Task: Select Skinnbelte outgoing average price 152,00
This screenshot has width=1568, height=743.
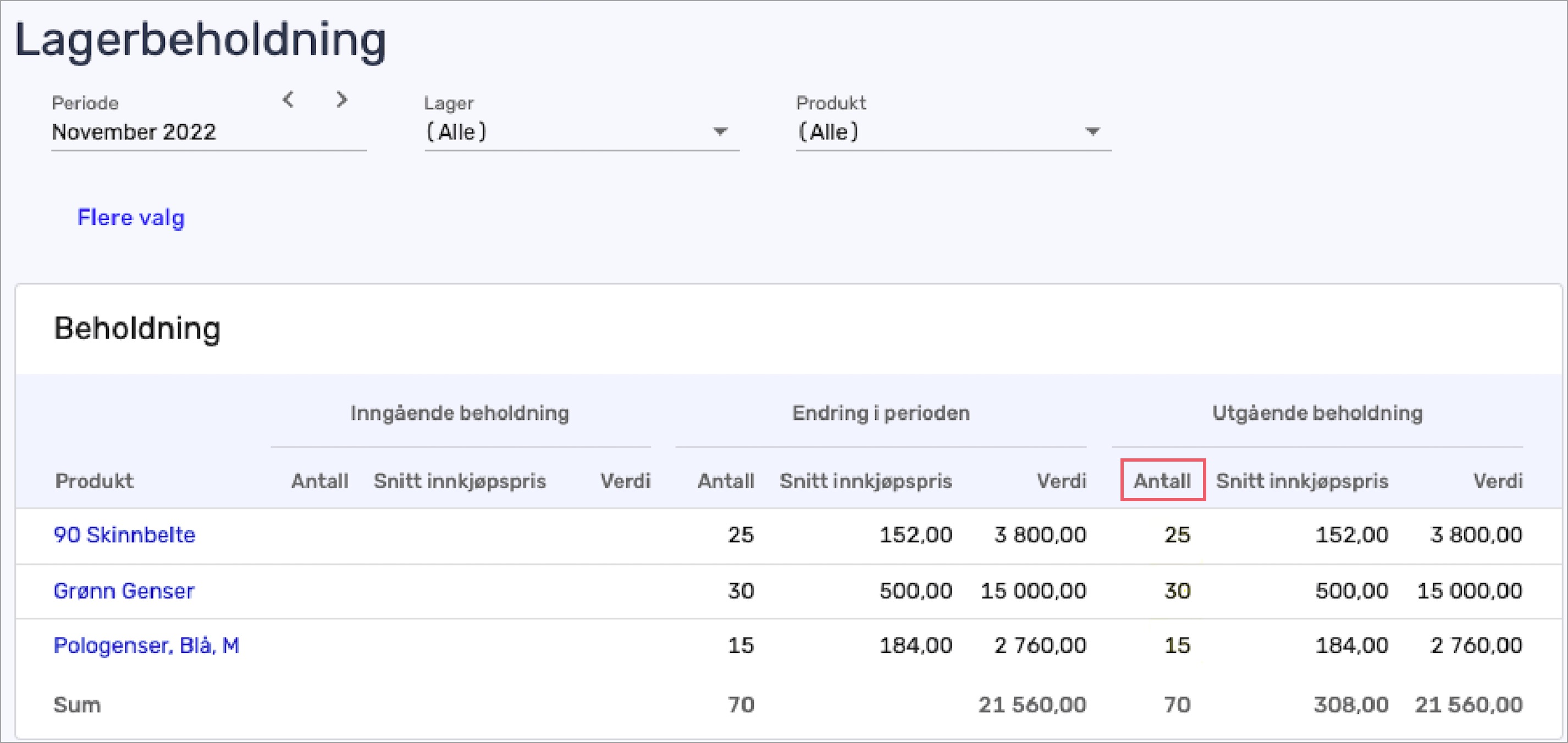Action: tap(1352, 535)
